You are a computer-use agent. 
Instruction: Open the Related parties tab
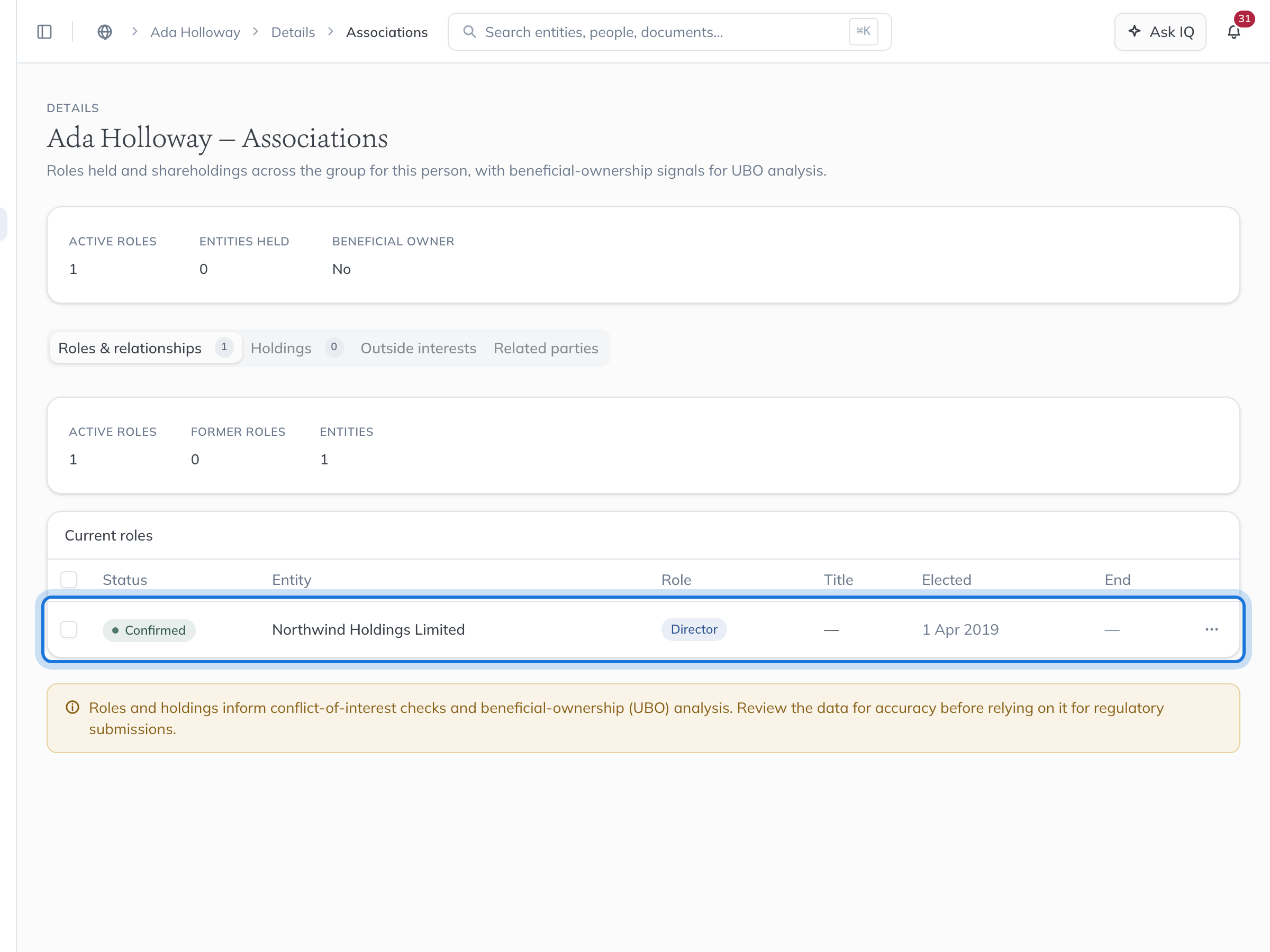[546, 348]
